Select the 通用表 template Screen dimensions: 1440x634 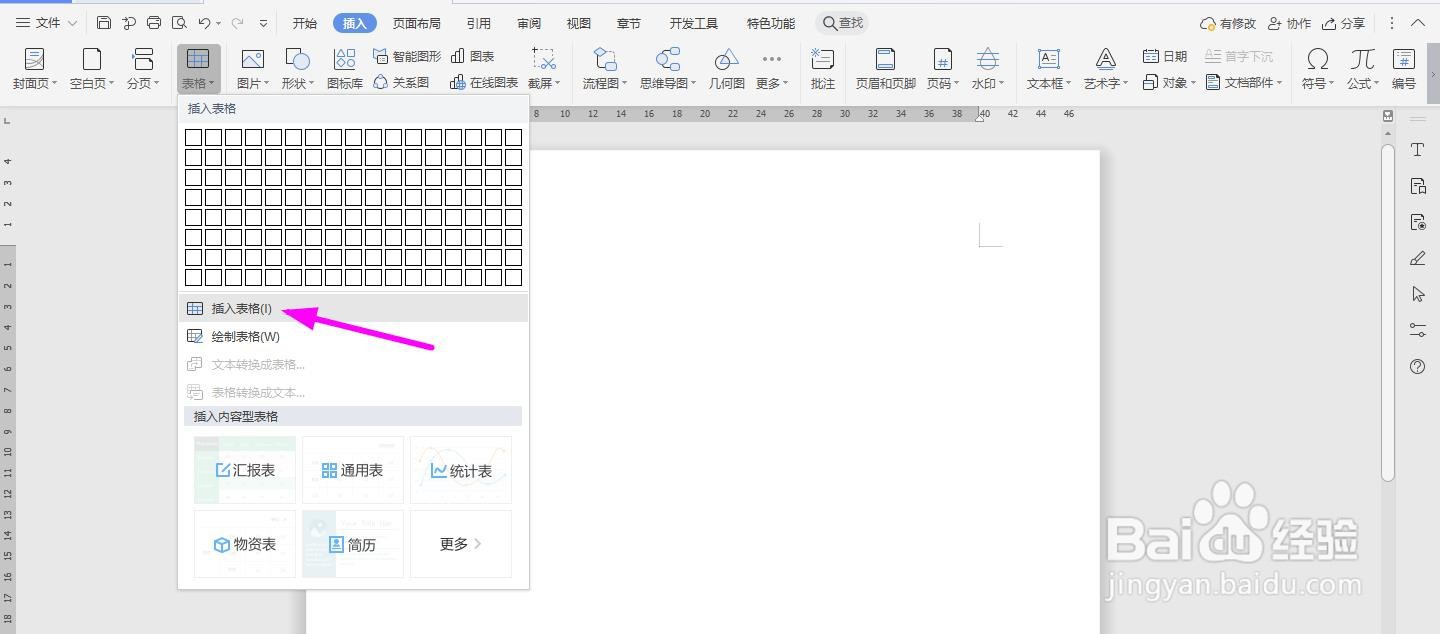353,470
